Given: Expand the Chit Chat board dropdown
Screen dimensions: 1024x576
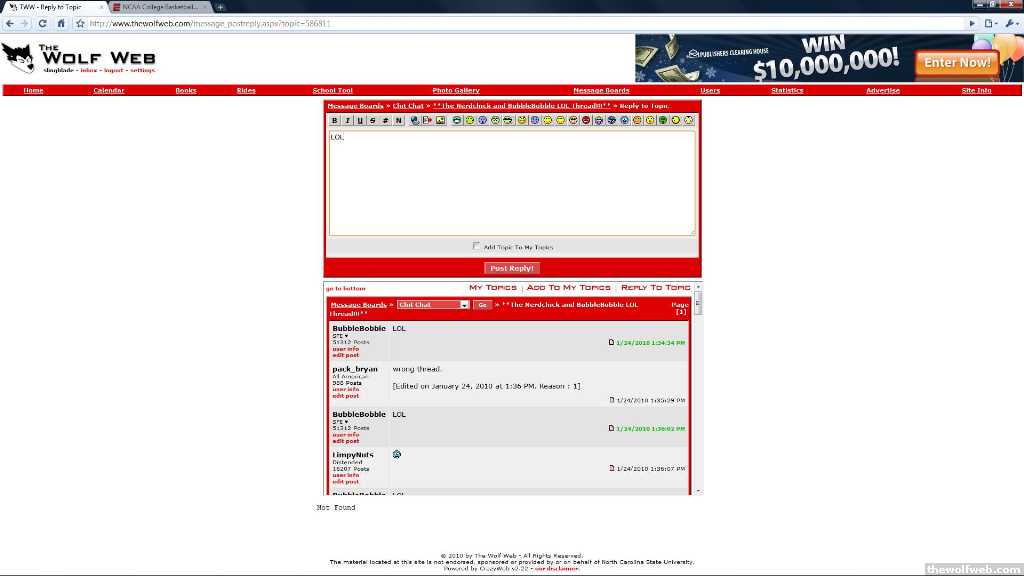Looking at the screenshot, I should coord(433,305).
